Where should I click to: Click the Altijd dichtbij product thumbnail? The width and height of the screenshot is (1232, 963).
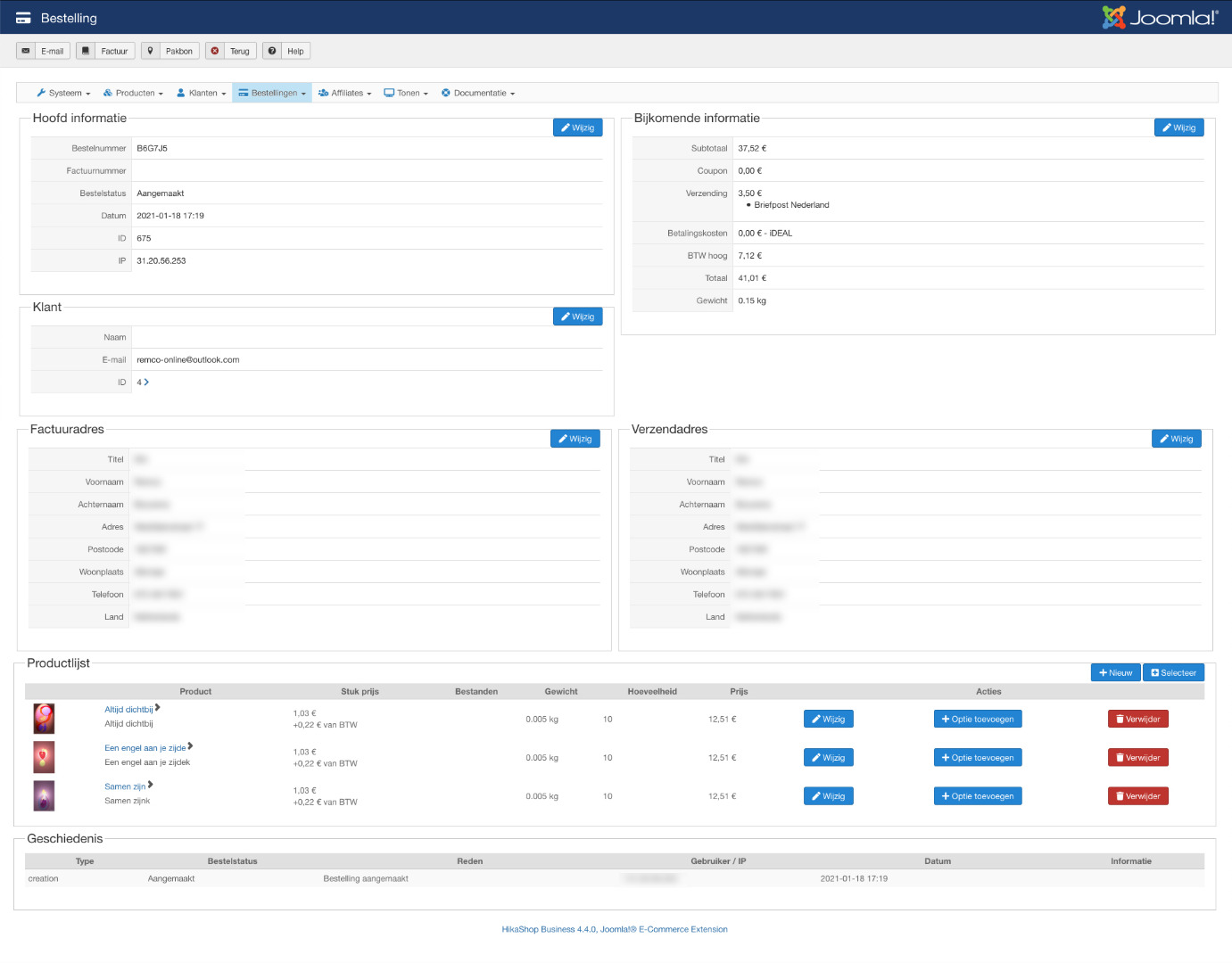44,718
